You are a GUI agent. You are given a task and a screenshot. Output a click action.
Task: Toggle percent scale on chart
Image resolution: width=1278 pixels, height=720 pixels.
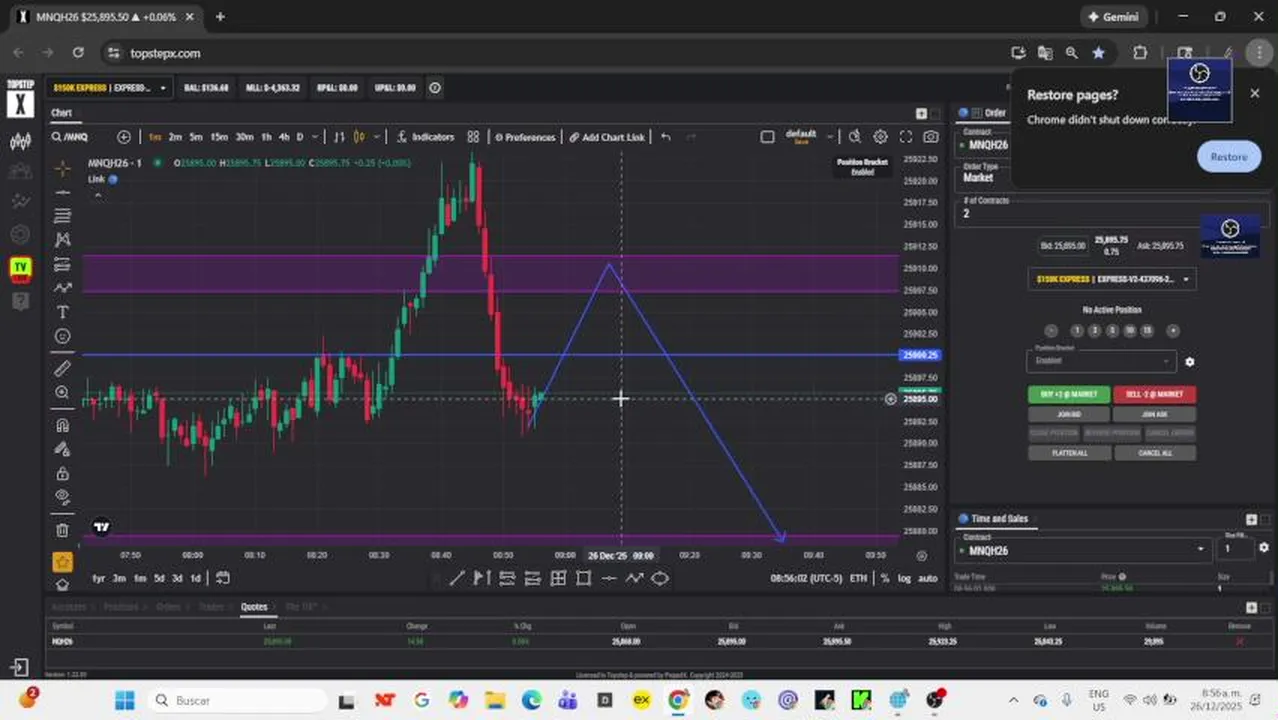point(885,578)
